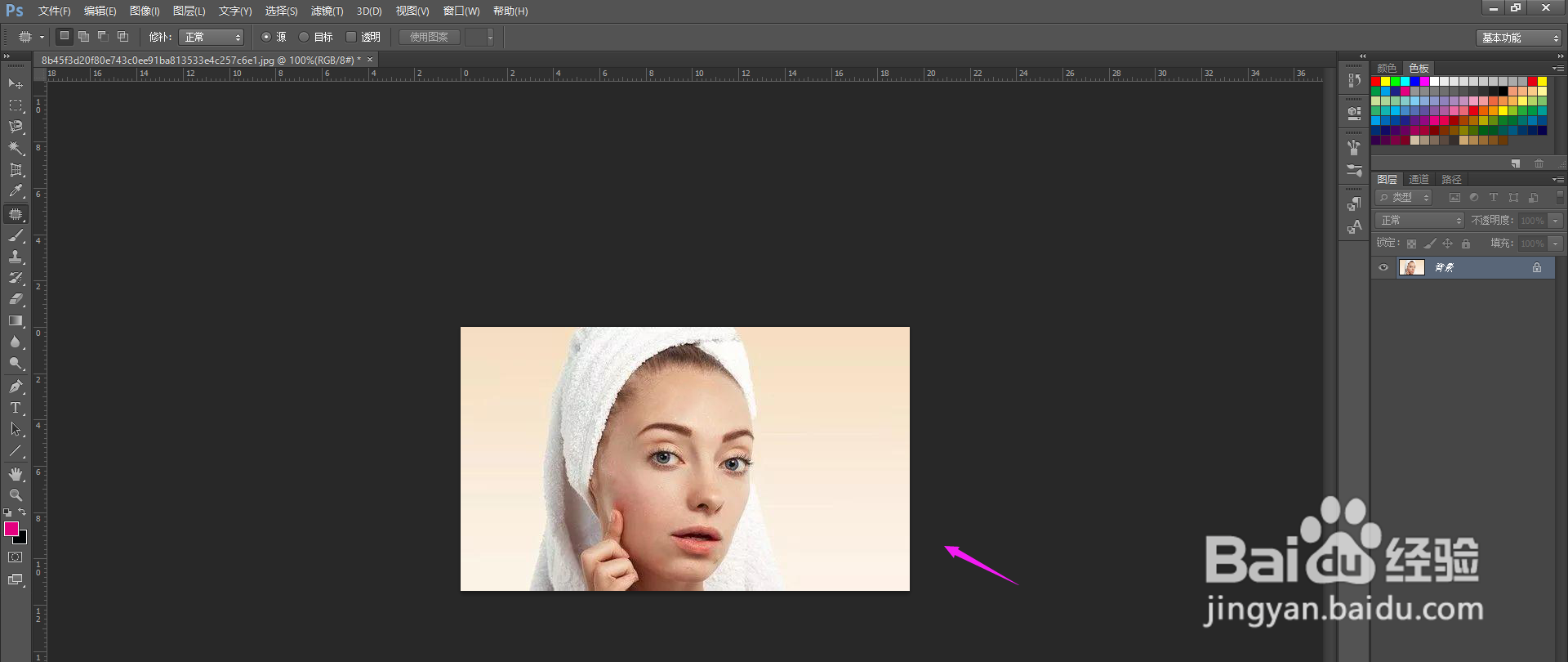The height and width of the screenshot is (662, 1568).
Task: Select the Blur tool
Action: pos(16,342)
